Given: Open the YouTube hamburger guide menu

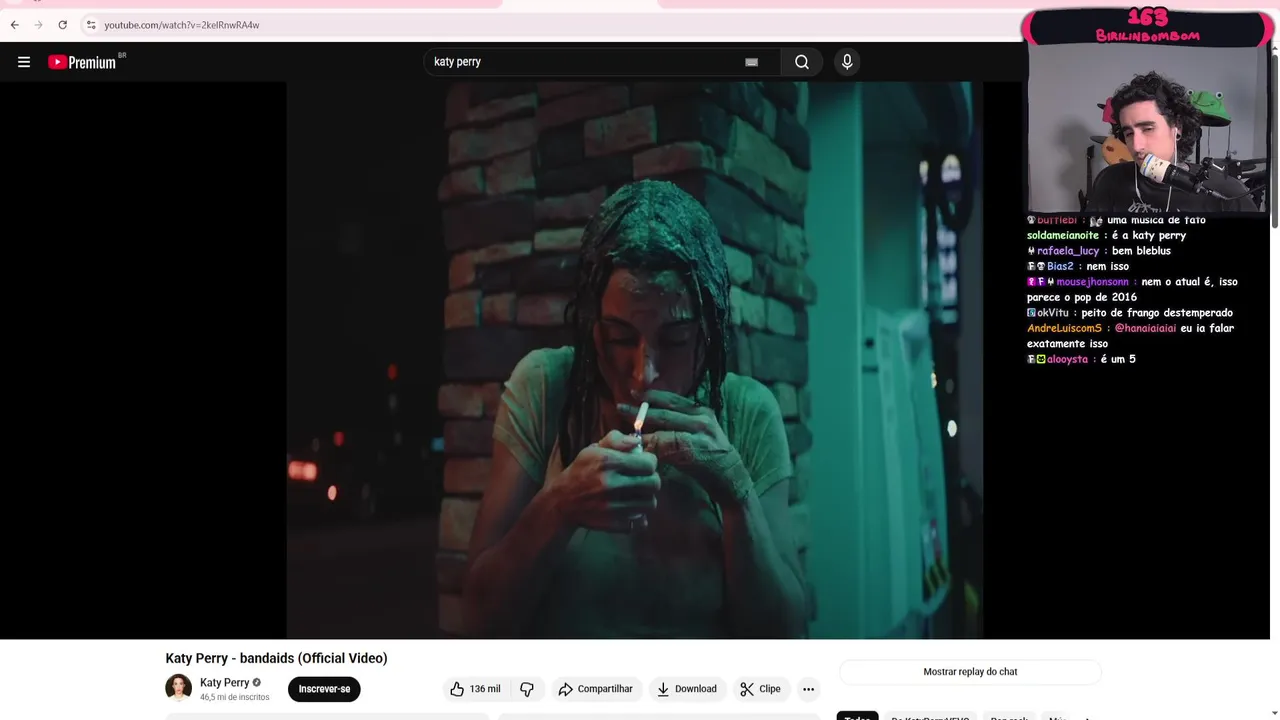Looking at the screenshot, I should tap(24, 62).
